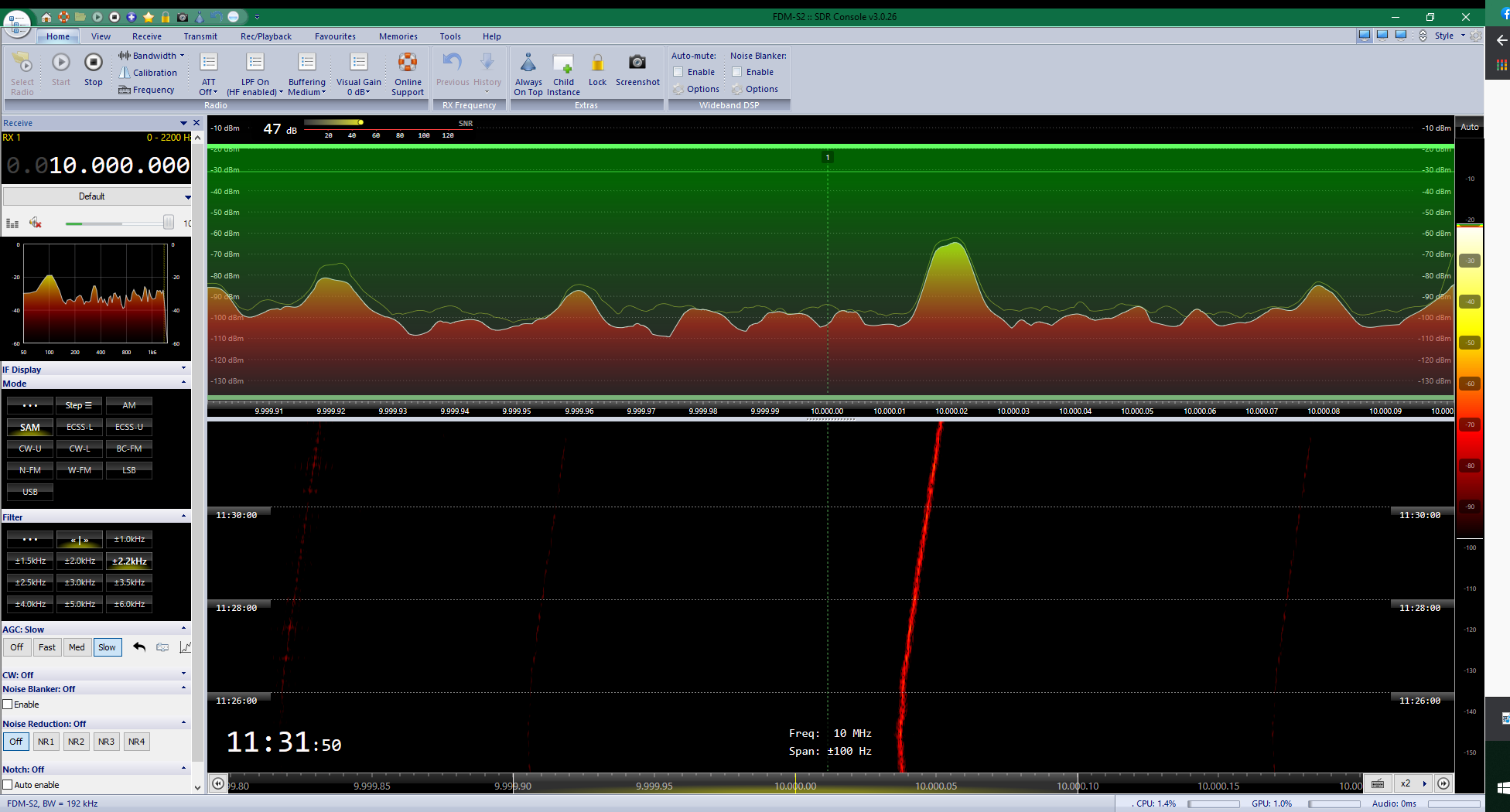Viewport: 1510px width, 812px height.
Task: Click the Lock padlock icon
Action: tap(597, 63)
